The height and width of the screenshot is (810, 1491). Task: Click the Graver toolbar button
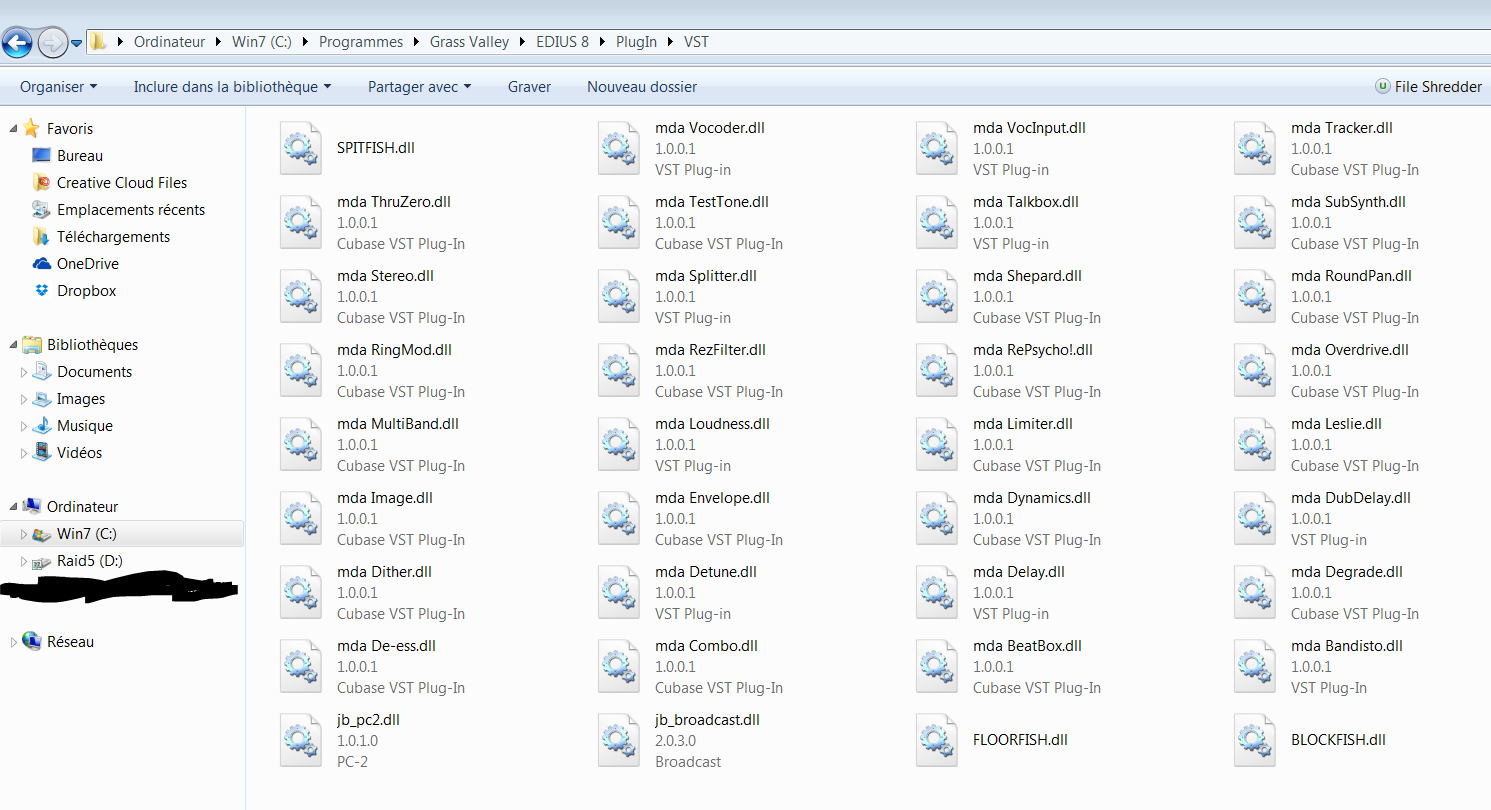[529, 87]
